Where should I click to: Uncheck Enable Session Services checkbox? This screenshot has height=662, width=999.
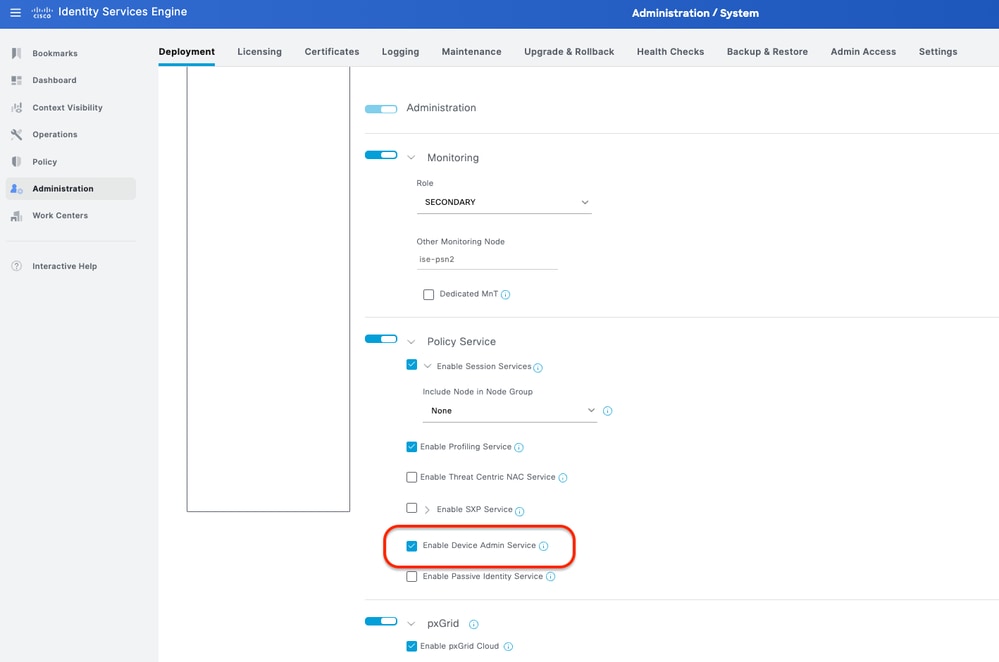tap(412, 365)
